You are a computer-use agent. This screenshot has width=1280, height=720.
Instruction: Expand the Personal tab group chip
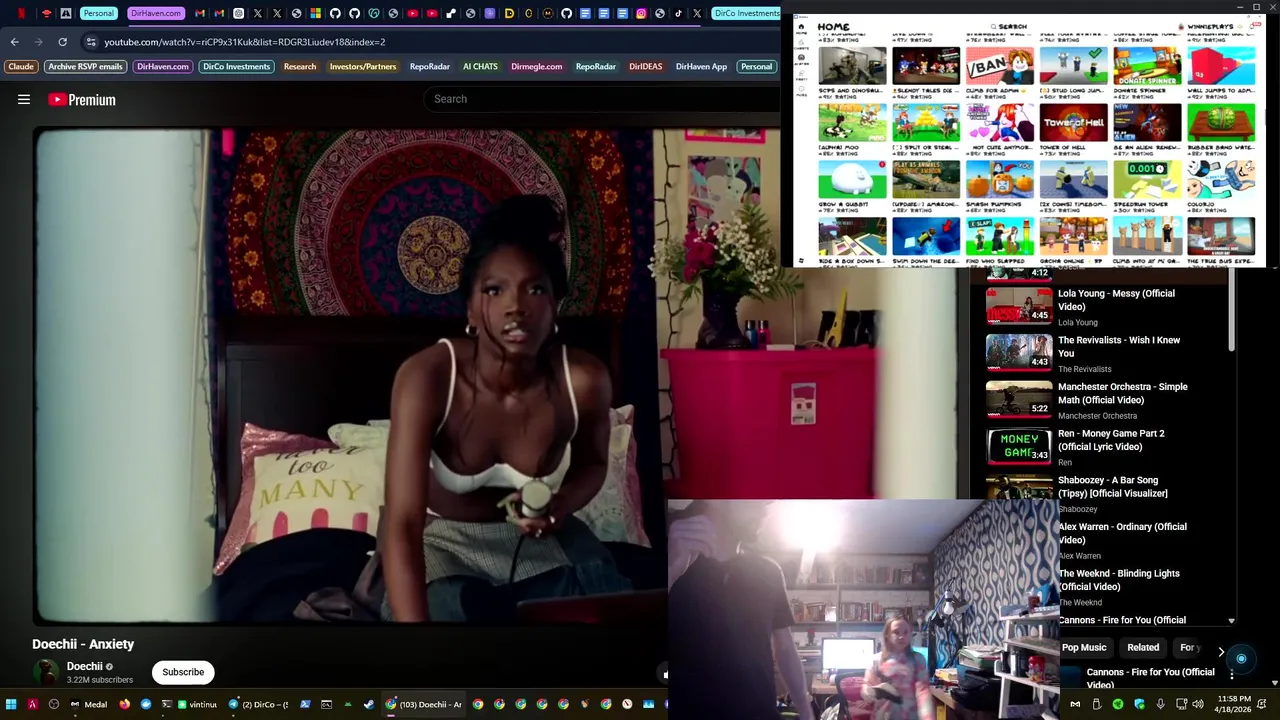point(98,13)
